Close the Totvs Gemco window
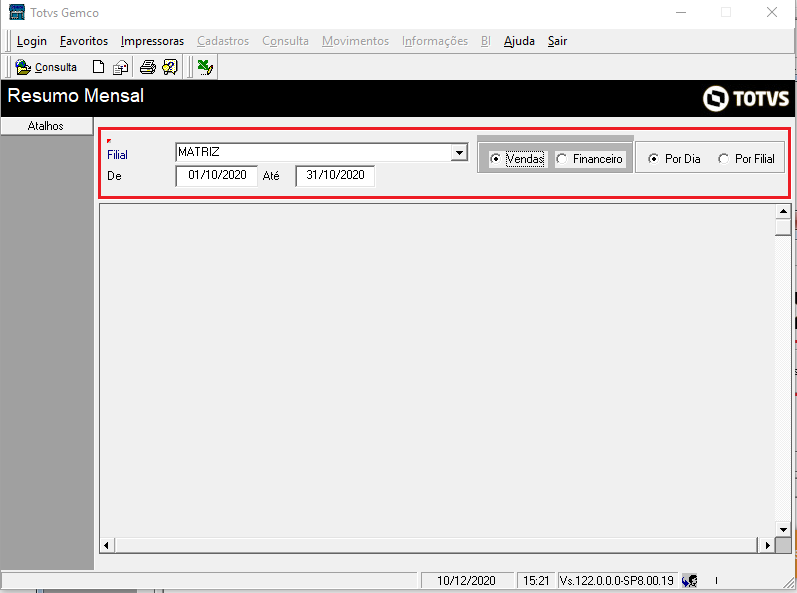This screenshot has height=593, width=797. click(x=772, y=12)
